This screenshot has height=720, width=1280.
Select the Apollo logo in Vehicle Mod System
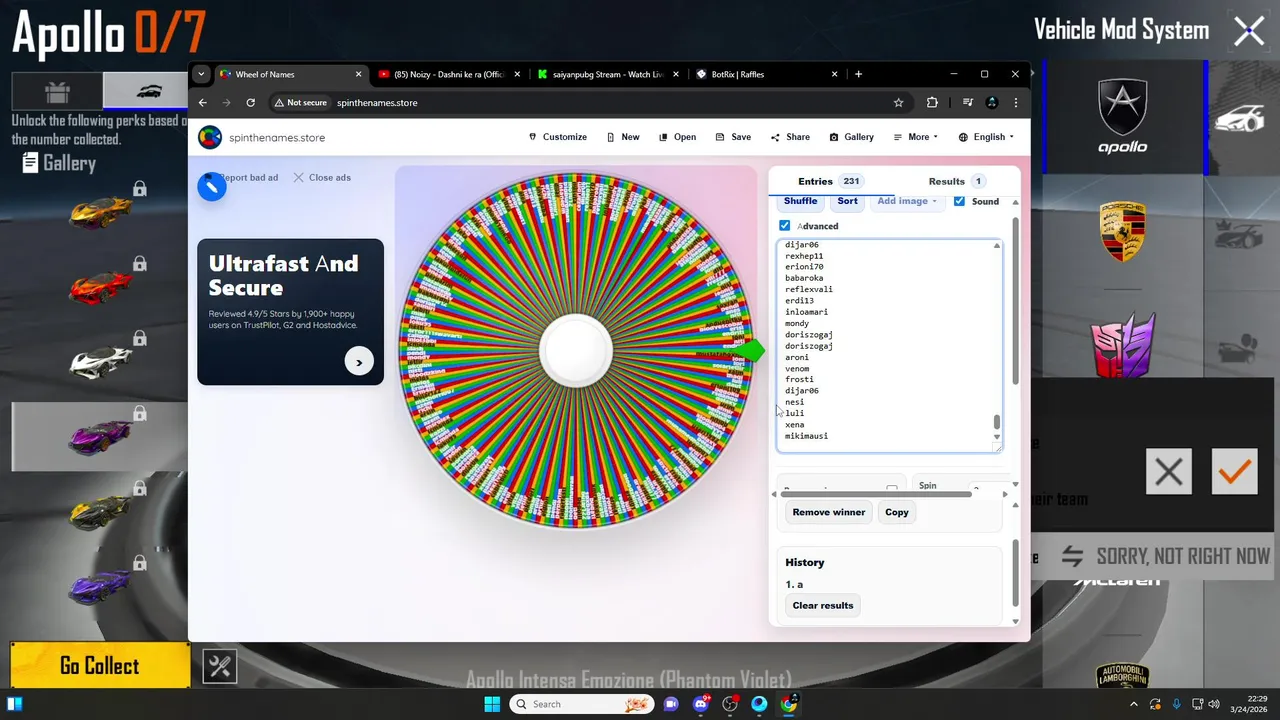1123,117
